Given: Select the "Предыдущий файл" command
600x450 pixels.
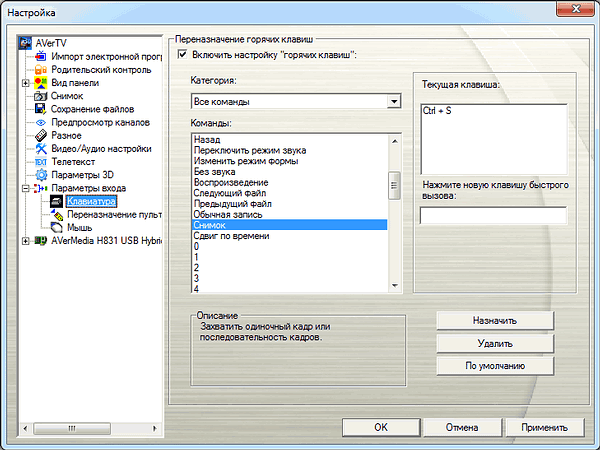Looking at the screenshot, I should coord(290,204).
